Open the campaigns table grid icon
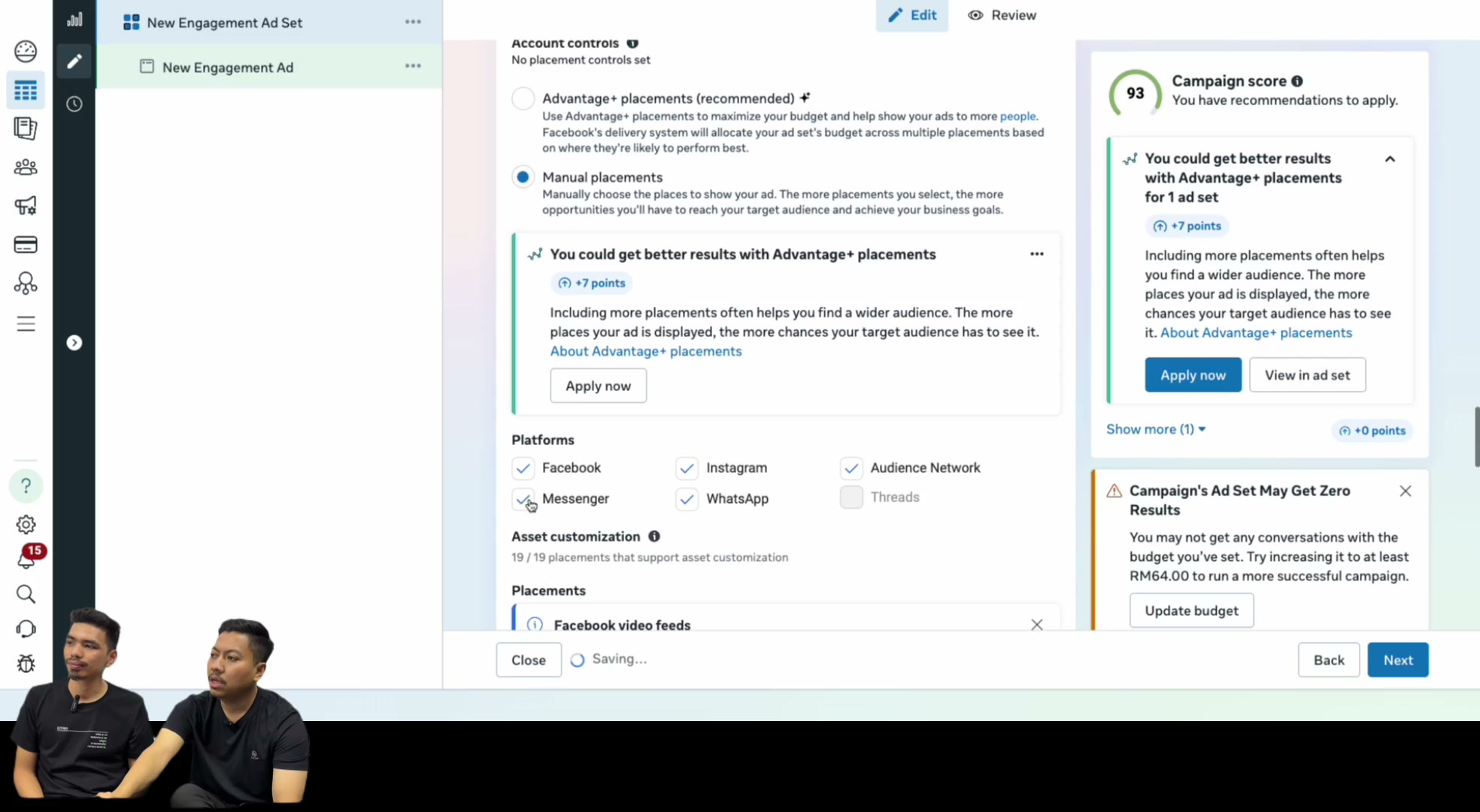1480x812 pixels. (26, 91)
